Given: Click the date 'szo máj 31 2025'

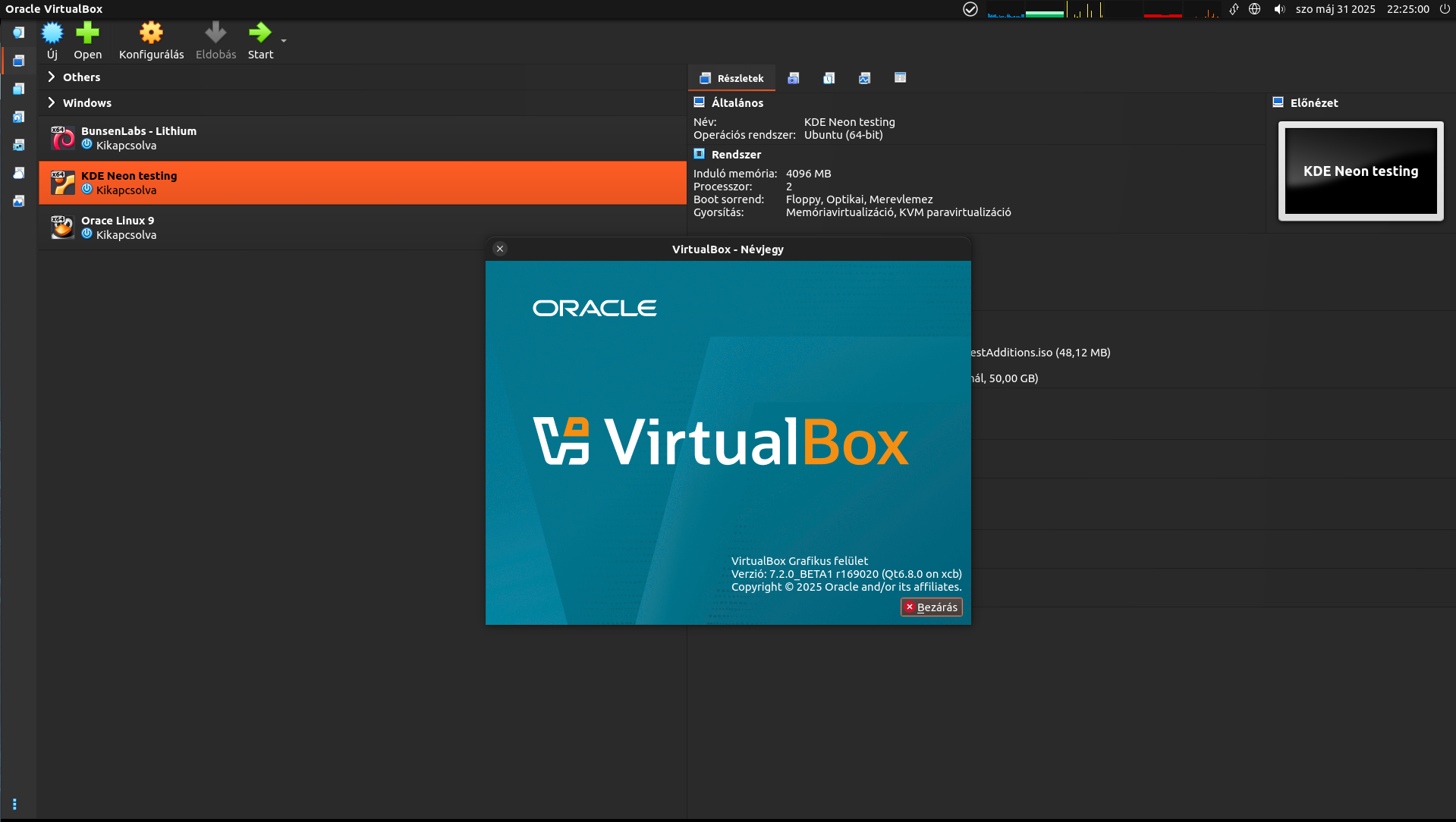Looking at the screenshot, I should 1335,9.
